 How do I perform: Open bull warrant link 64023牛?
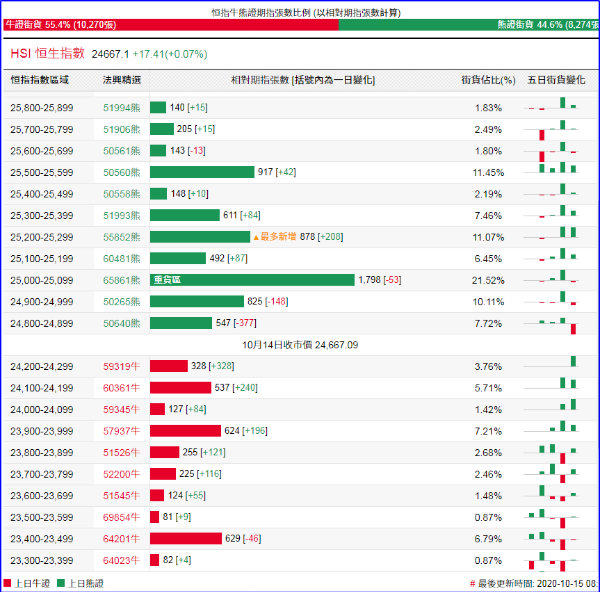[121, 560]
